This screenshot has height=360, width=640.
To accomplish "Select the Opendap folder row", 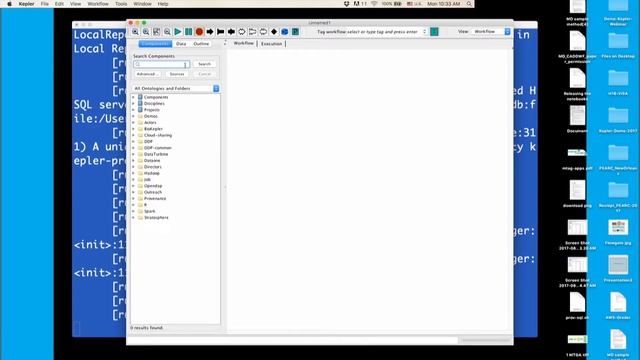I will click(x=153, y=186).
